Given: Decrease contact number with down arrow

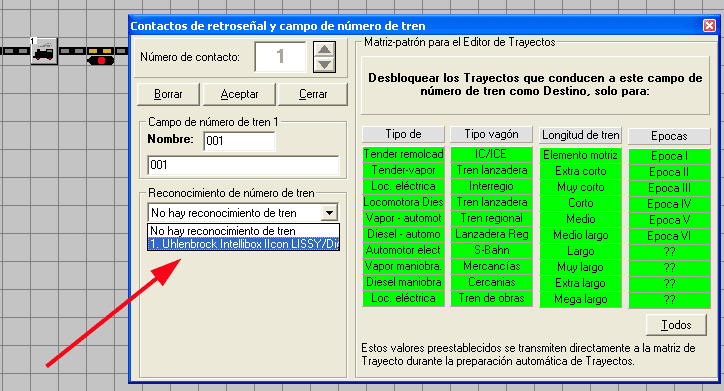Looking at the screenshot, I should pyautogui.click(x=325, y=65).
